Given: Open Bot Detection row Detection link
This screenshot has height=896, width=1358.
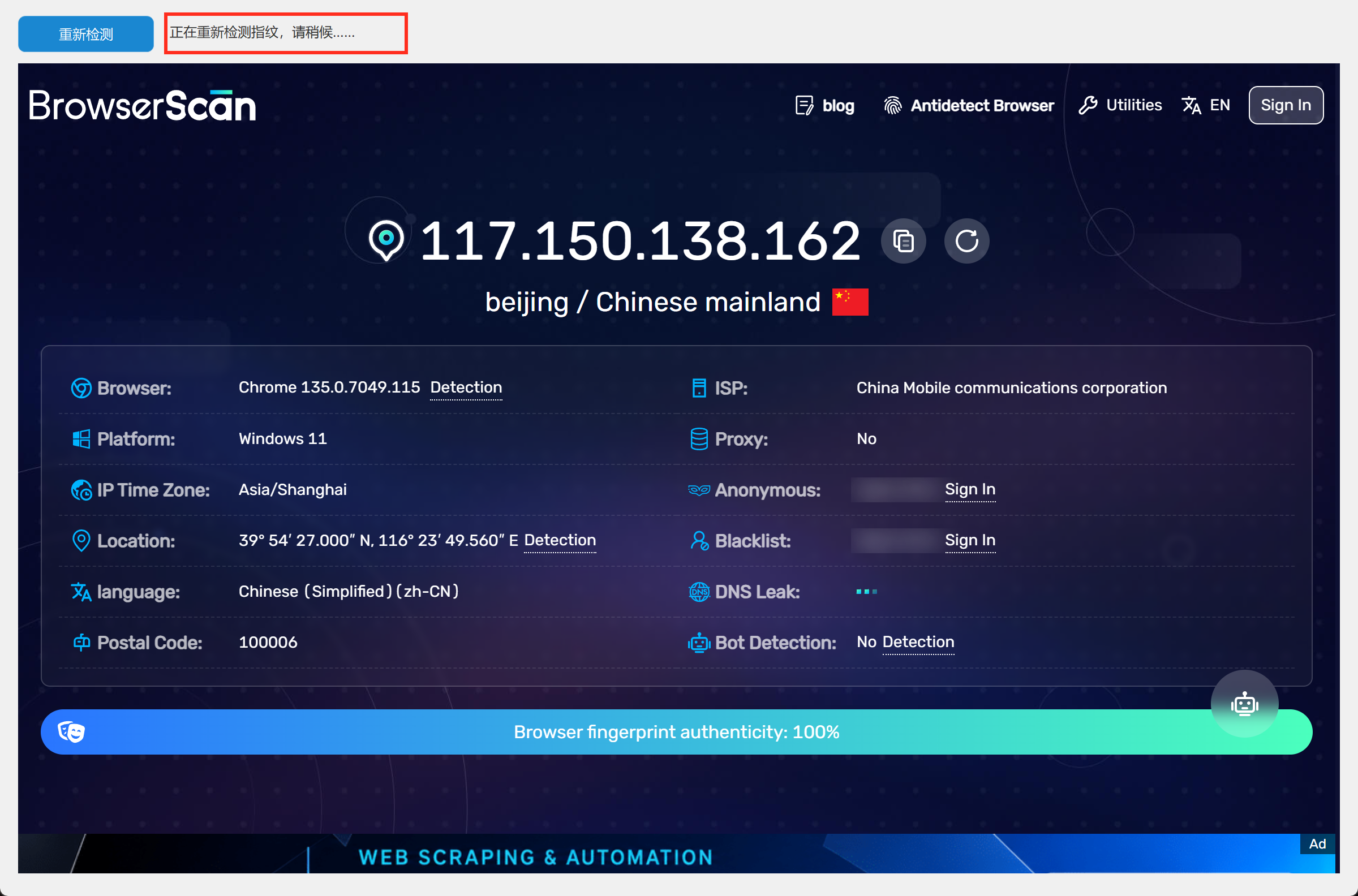Looking at the screenshot, I should 918,641.
